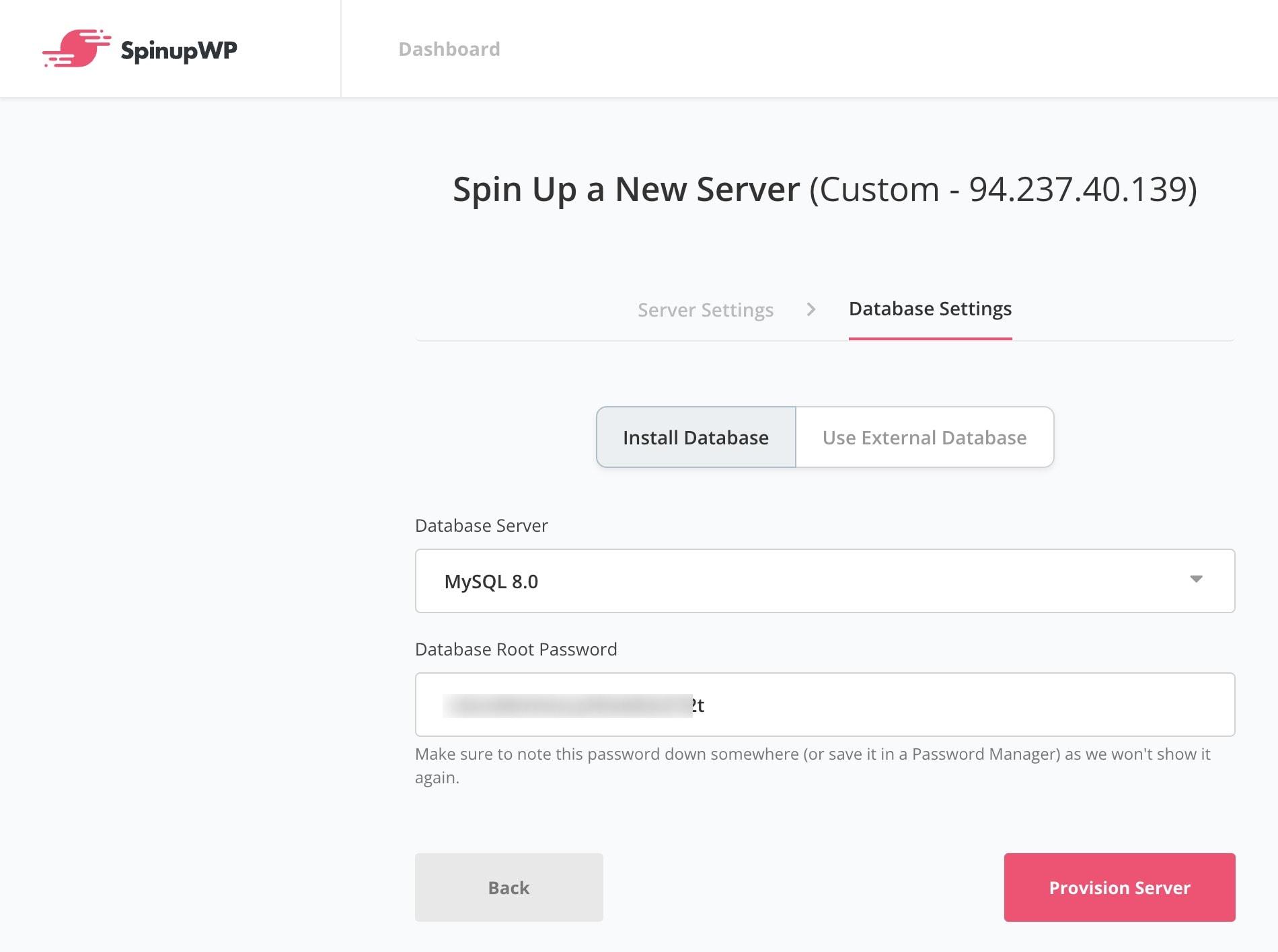Screen dimensions: 1278x952
Task: Click the password note help text
Action: click(813, 766)
